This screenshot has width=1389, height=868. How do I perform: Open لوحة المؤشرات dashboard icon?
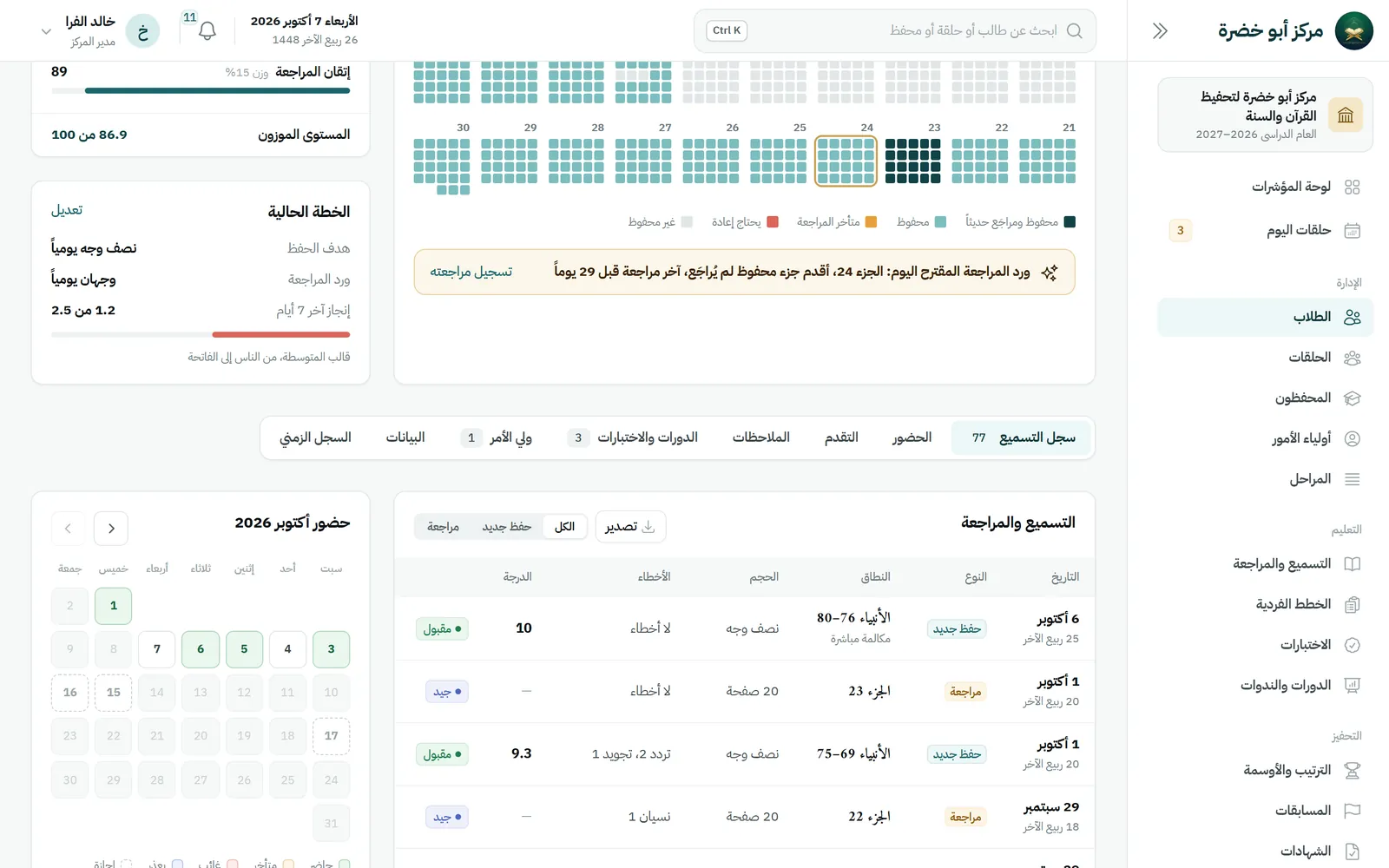coord(1352,187)
